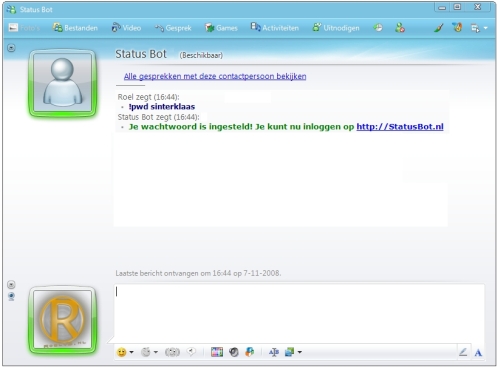Open the green paintbrush color scheme icon
500x368 pixels.
[439, 28]
